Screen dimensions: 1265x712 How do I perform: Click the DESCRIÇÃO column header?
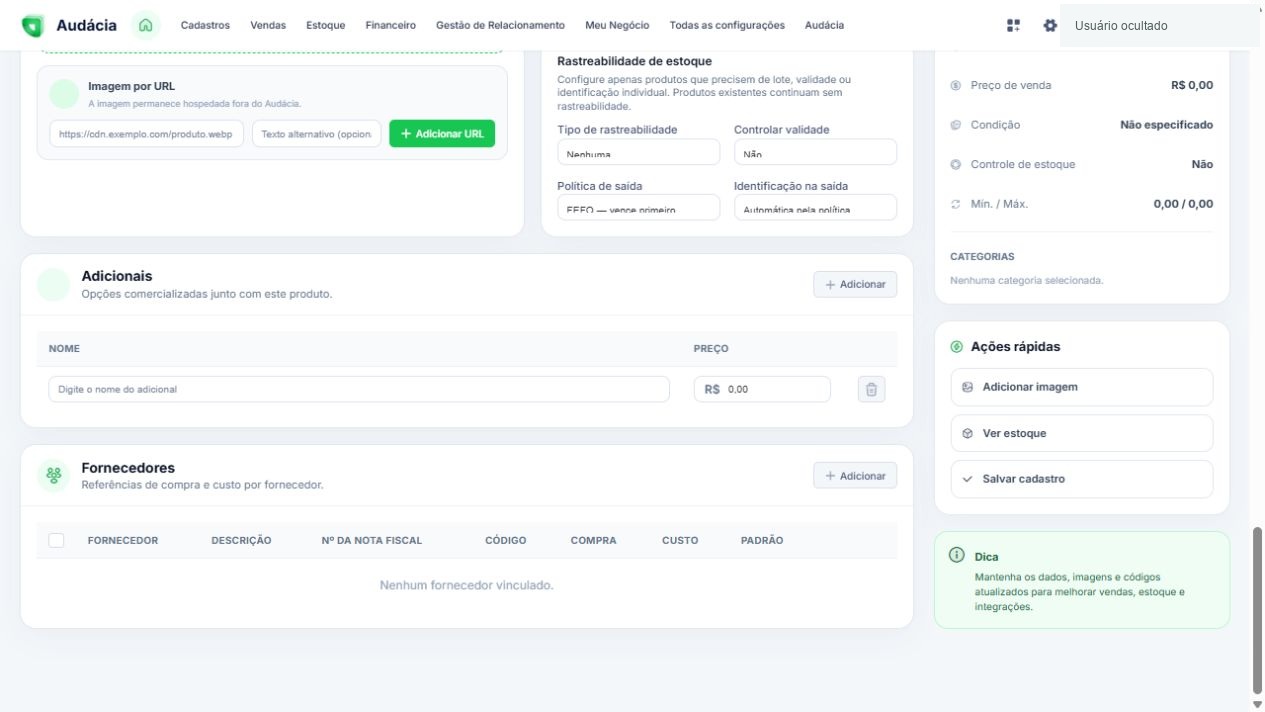point(241,540)
